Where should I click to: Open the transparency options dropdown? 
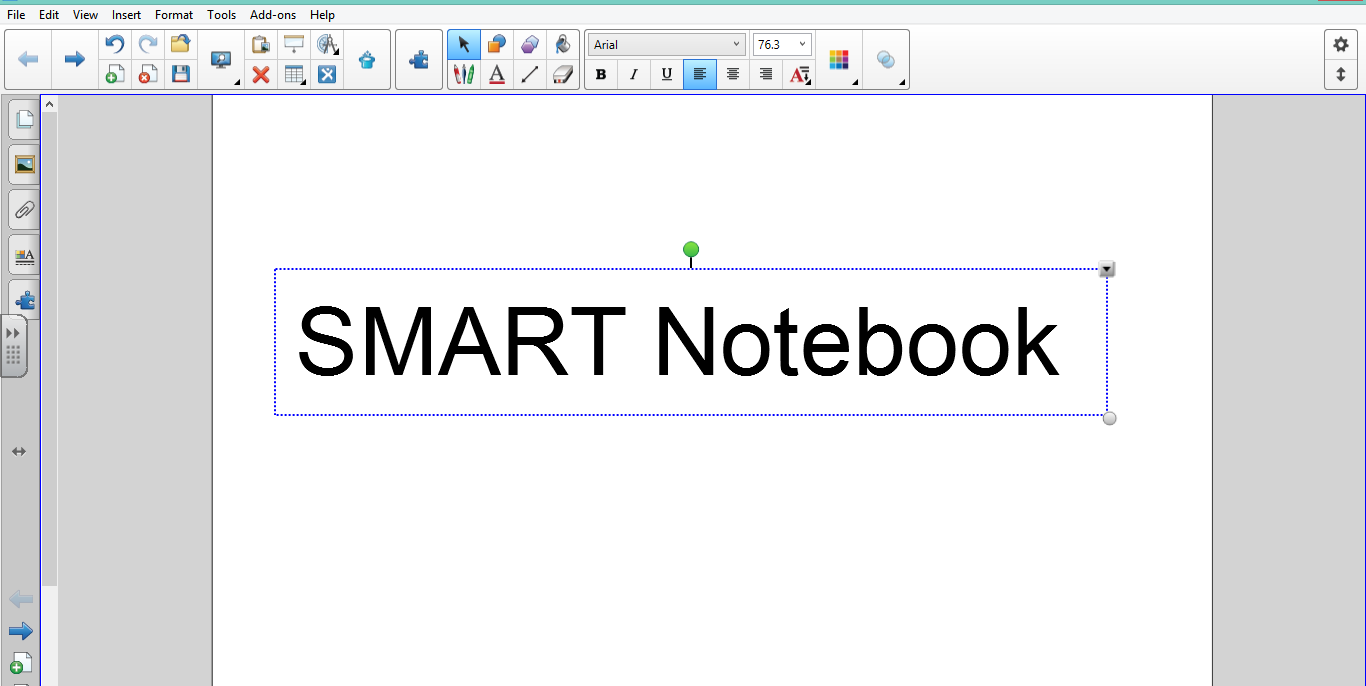click(x=886, y=59)
